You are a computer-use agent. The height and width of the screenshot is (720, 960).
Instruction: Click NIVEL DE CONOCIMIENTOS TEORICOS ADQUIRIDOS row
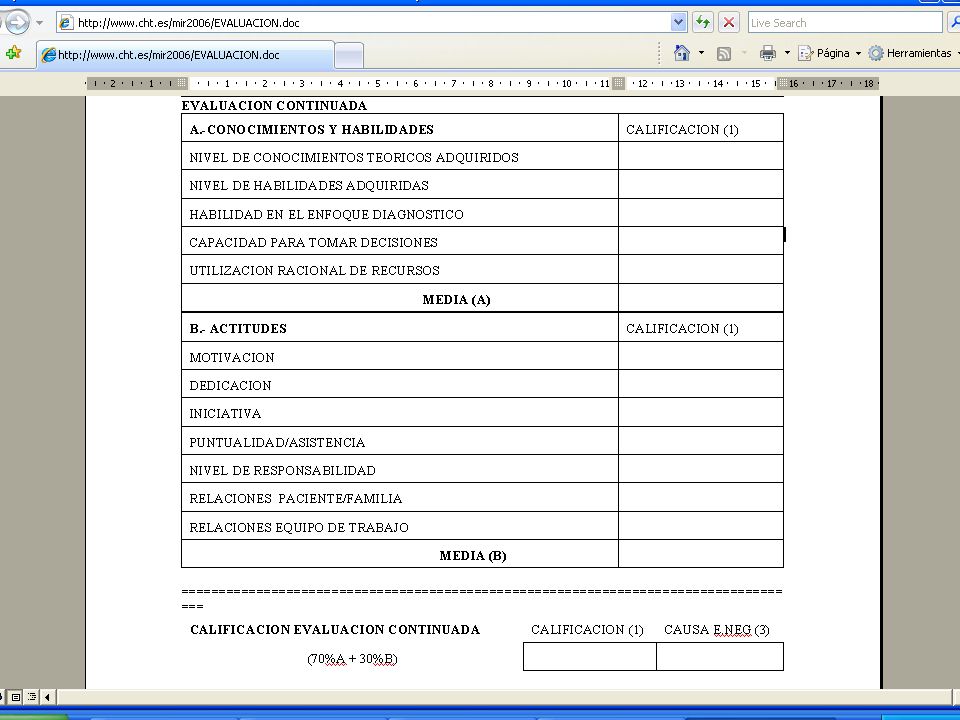click(x=400, y=156)
